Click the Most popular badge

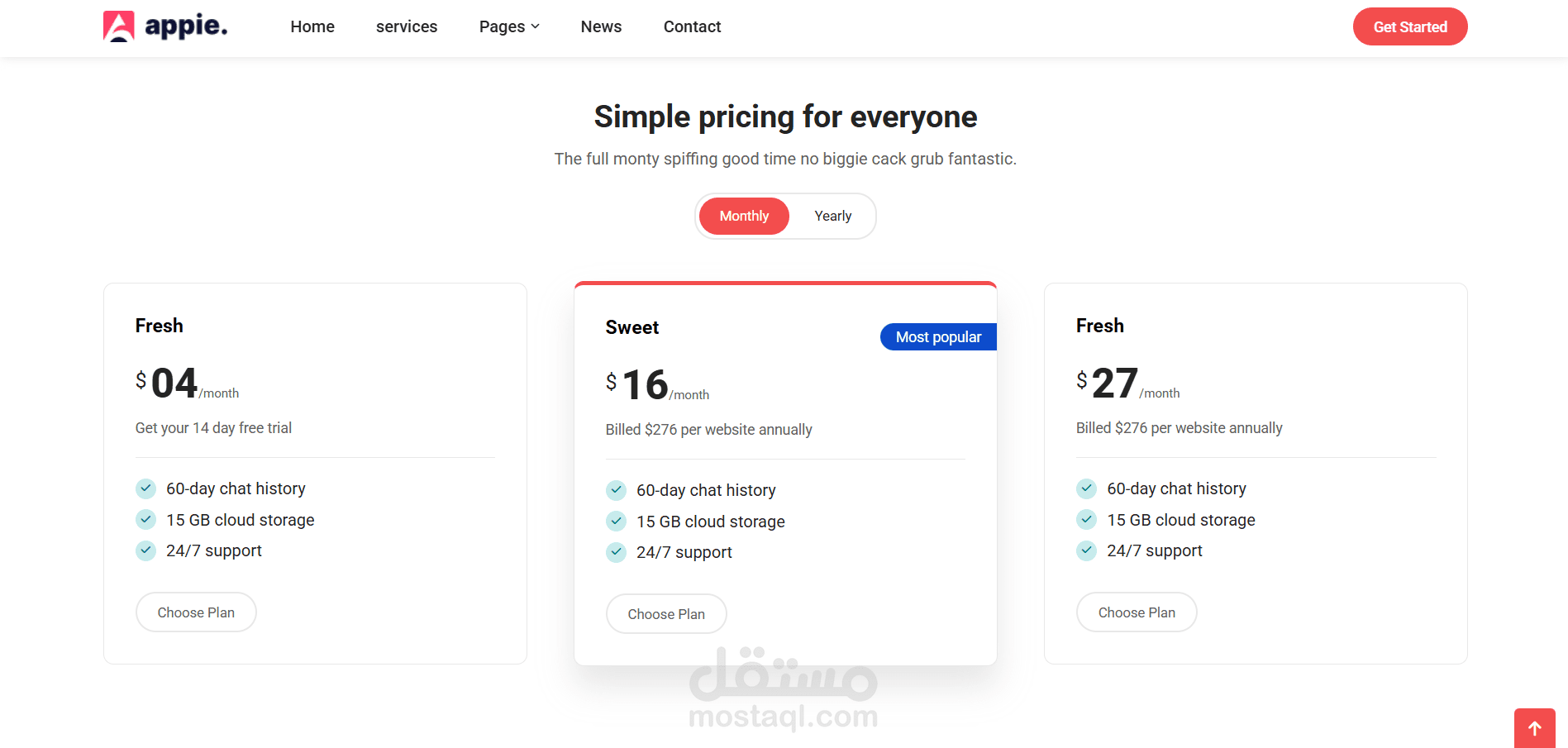[x=938, y=337]
